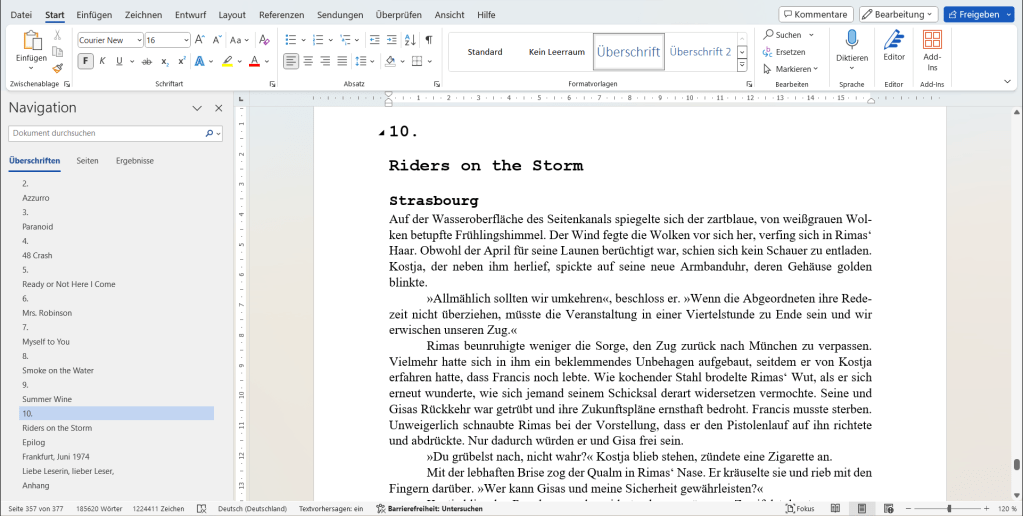
Task: Click the red font color swatch
Action: (x=254, y=61)
